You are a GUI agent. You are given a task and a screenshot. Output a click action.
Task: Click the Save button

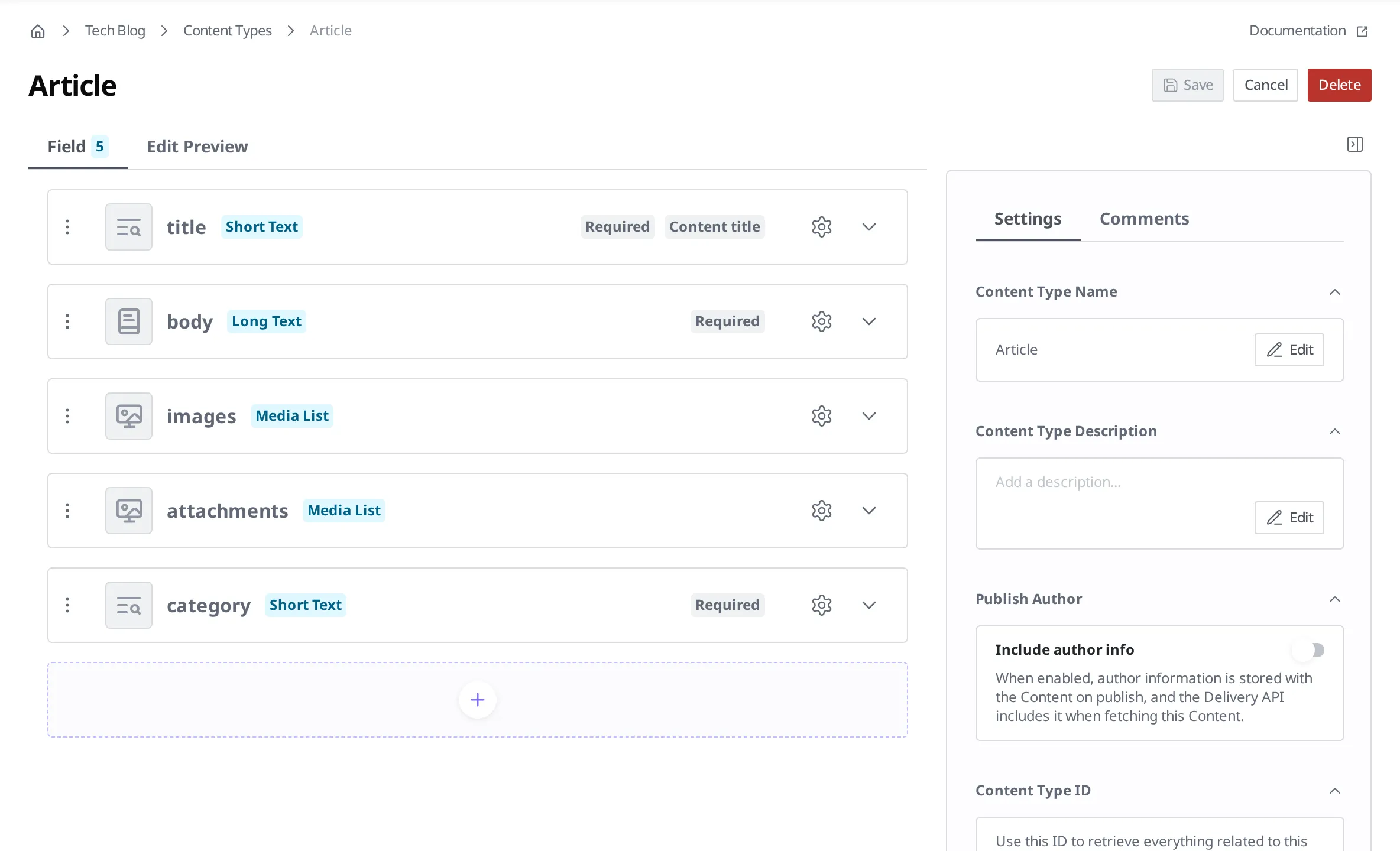[x=1188, y=85]
